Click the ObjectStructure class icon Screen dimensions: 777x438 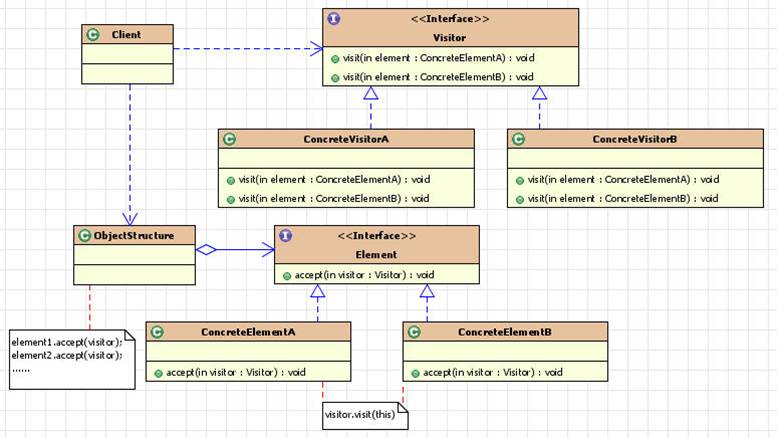click(85, 235)
